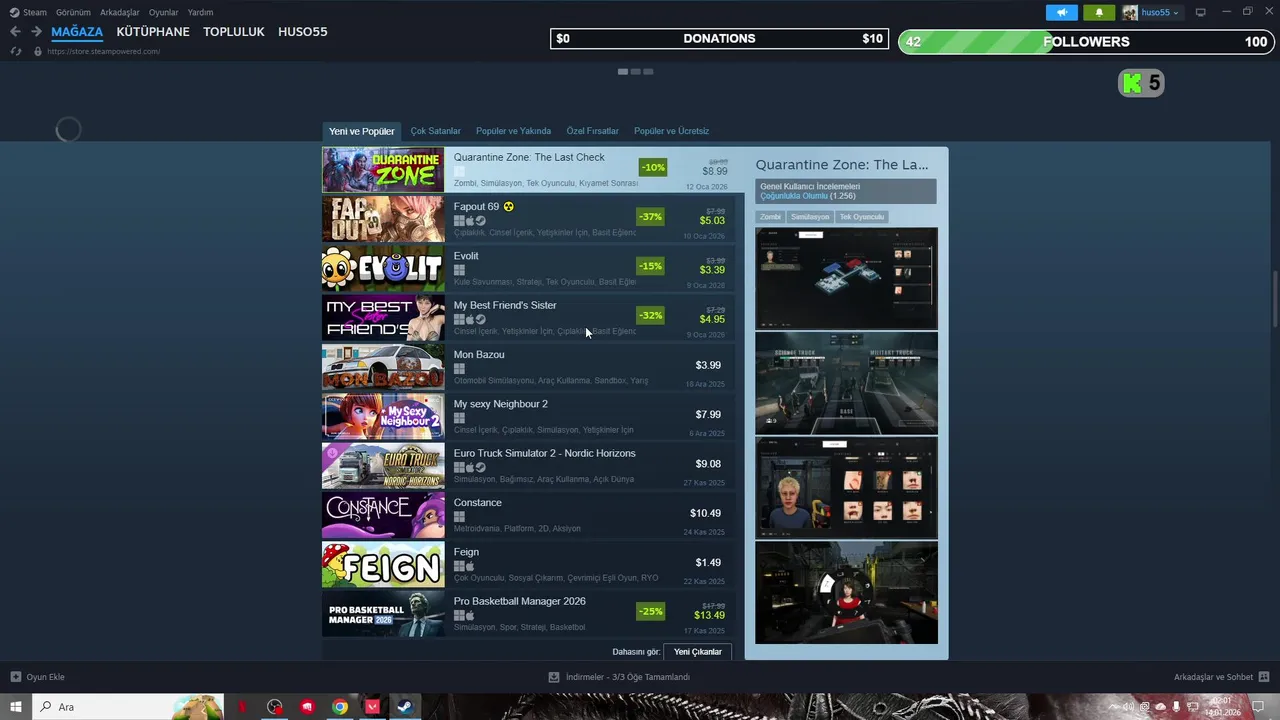1280x720 pixels.
Task: Click the Pro Basketball Manager capsule image
Action: [383, 614]
